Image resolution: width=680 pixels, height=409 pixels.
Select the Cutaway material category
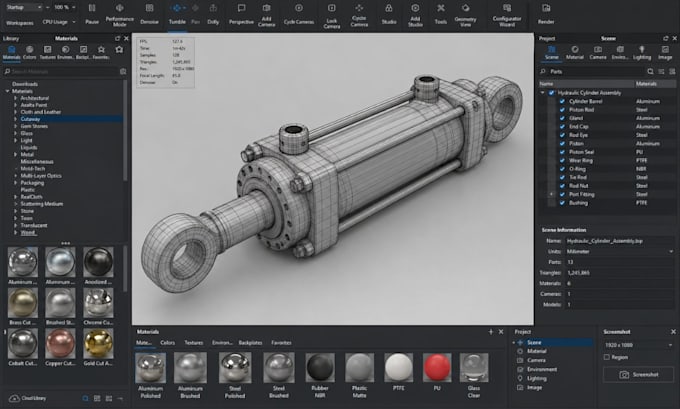(x=63, y=119)
